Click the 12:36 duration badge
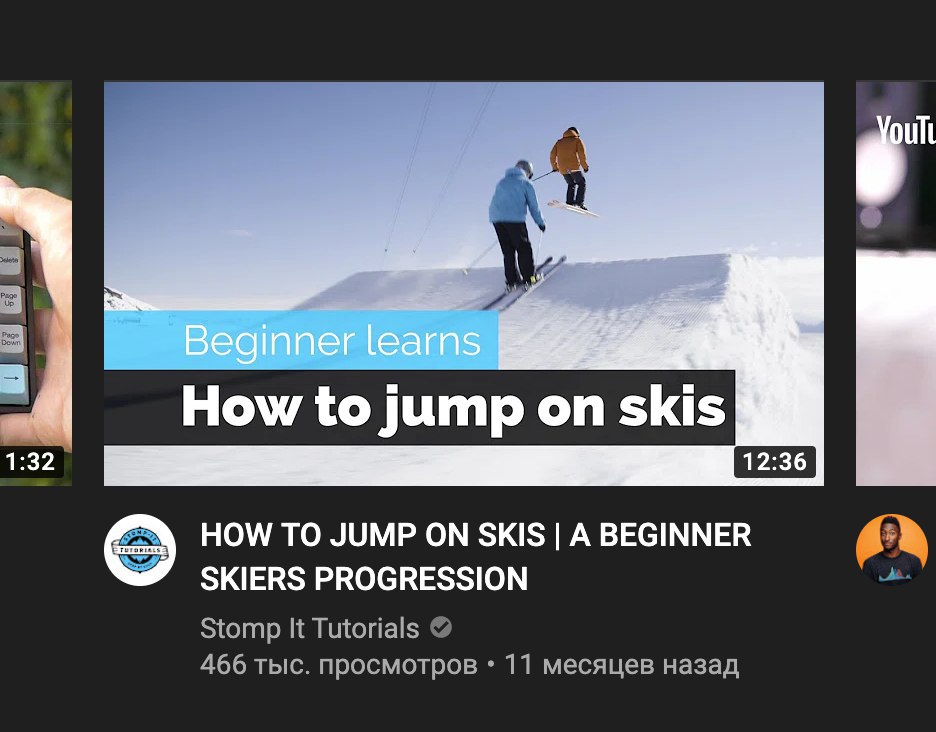Image resolution: width=936 pixels, height=732 pixels. [774, 462]
